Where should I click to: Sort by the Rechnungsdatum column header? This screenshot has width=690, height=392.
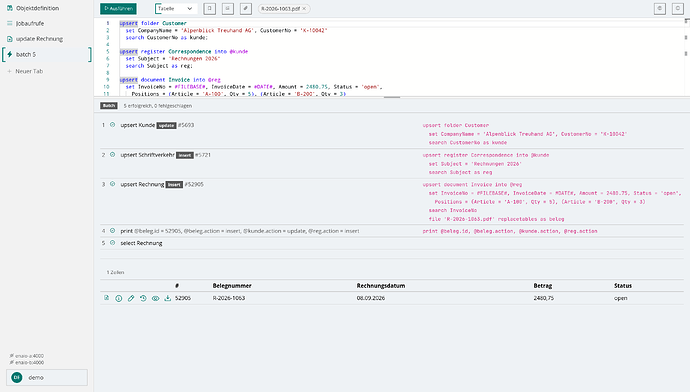[381, 286]
